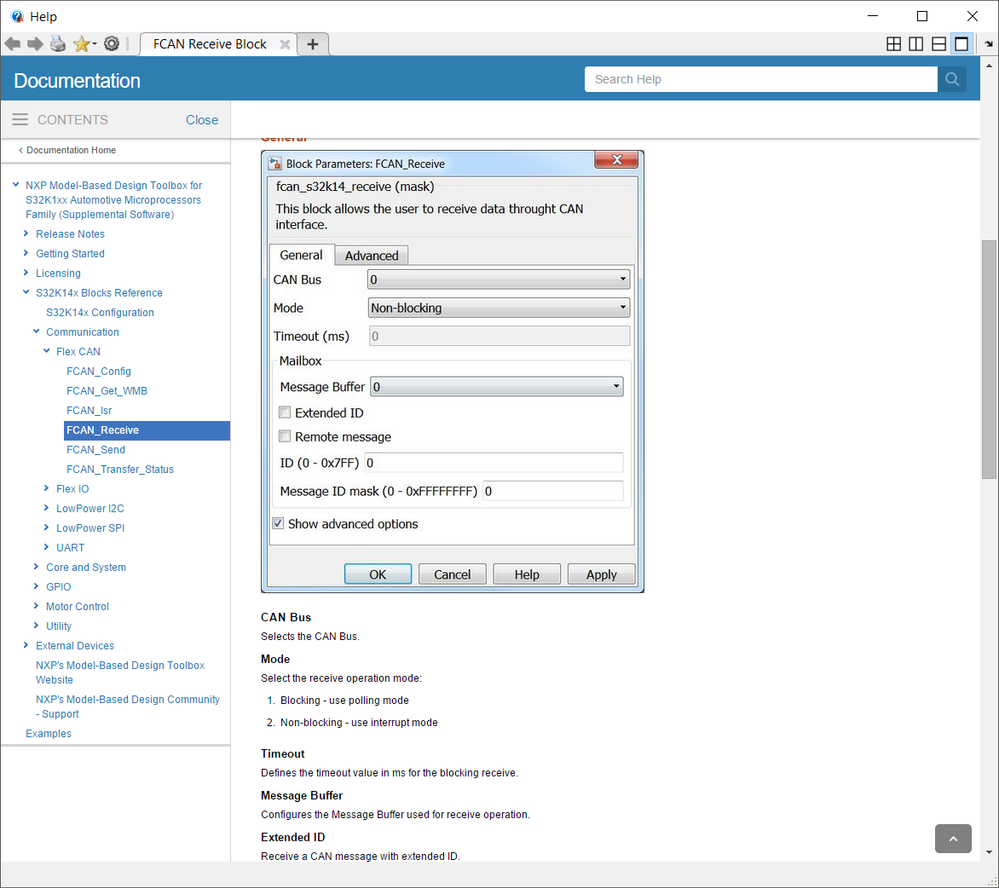This screenshot has height=888, width=999.
Task: Open the Examples link in contents
Action: pos(48,733)
